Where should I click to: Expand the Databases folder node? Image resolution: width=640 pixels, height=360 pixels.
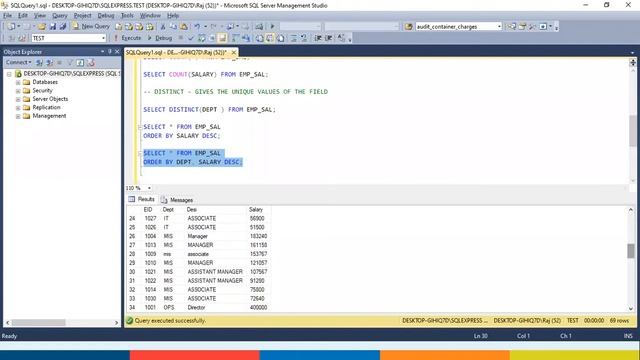click(x=18, y=82)
